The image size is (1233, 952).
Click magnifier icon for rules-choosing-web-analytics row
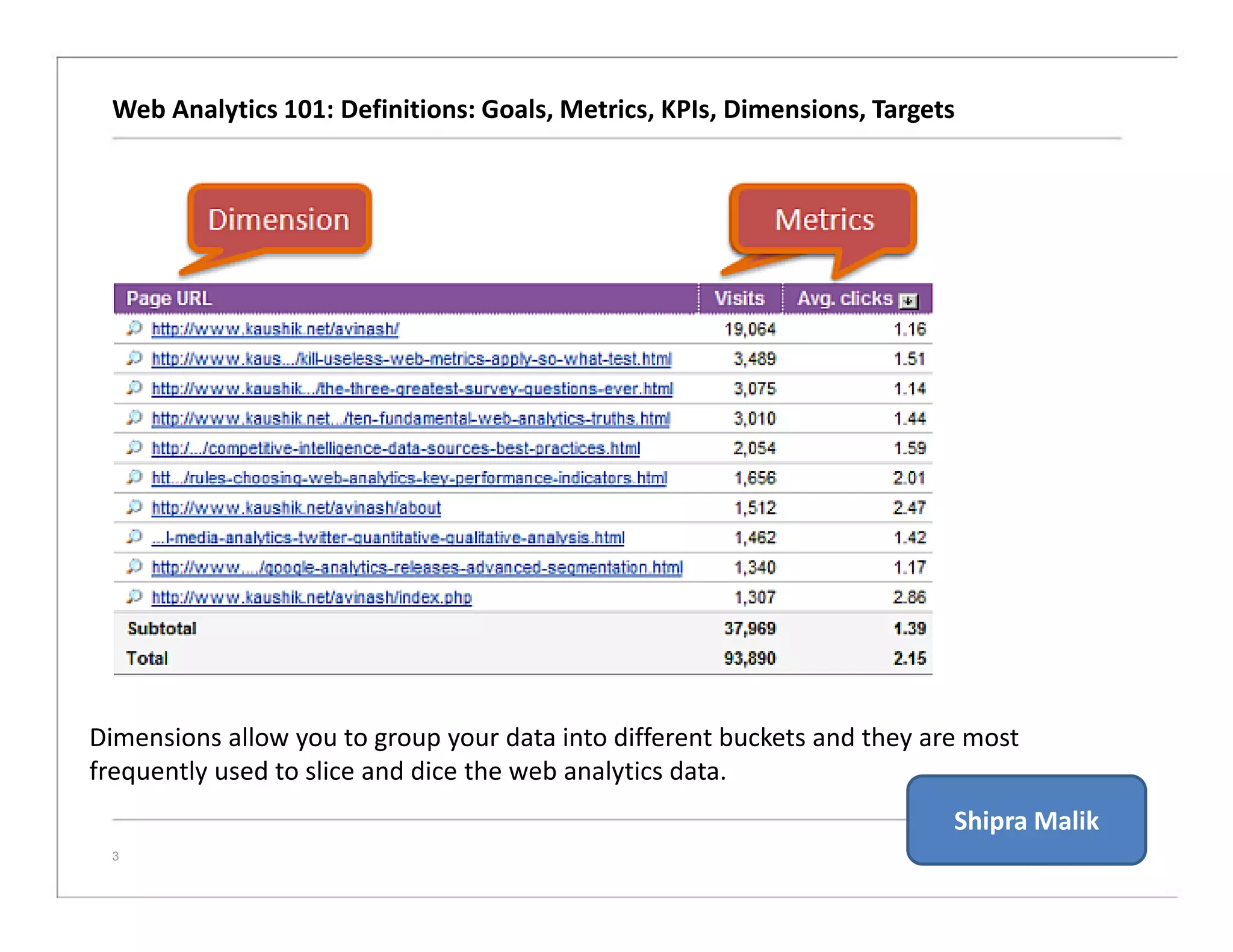(x=134, y=478)
